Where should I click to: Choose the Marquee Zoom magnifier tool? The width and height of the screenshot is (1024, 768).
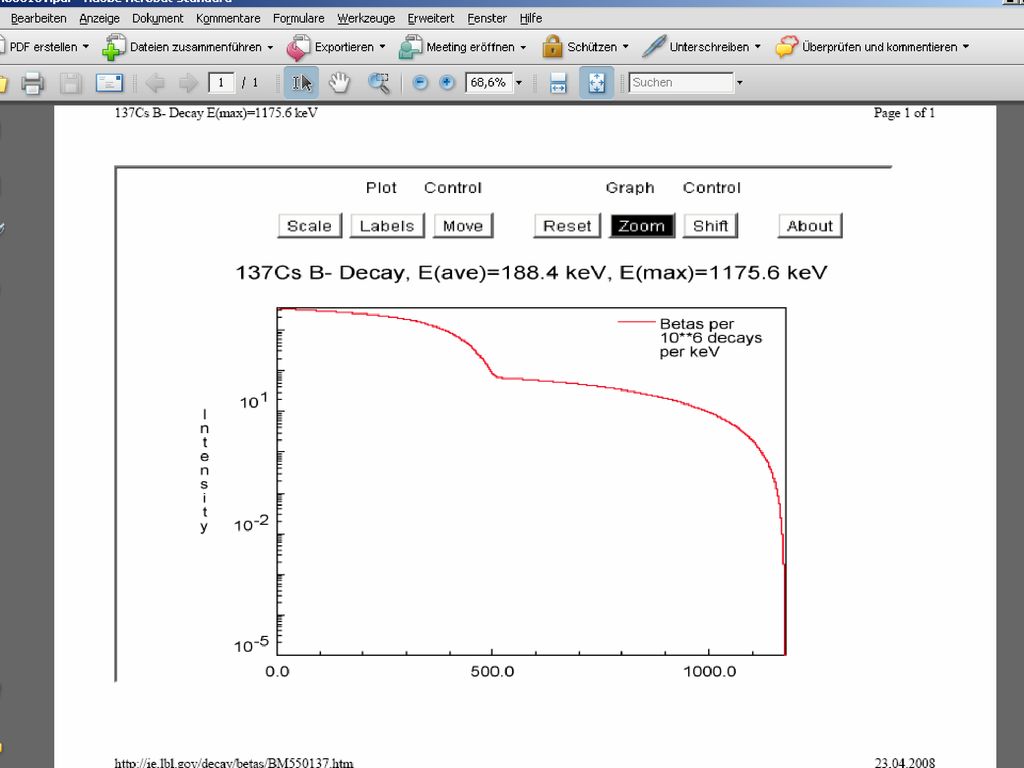coord(379,83)
